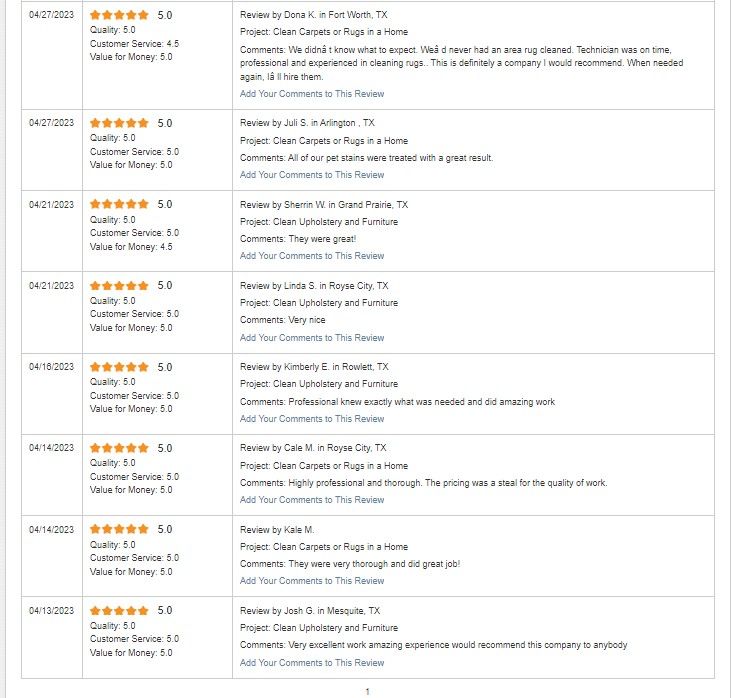Add comments to Dona K.'s review
Image resolution: width=731 pixels, height=698 pixels.
312,94
